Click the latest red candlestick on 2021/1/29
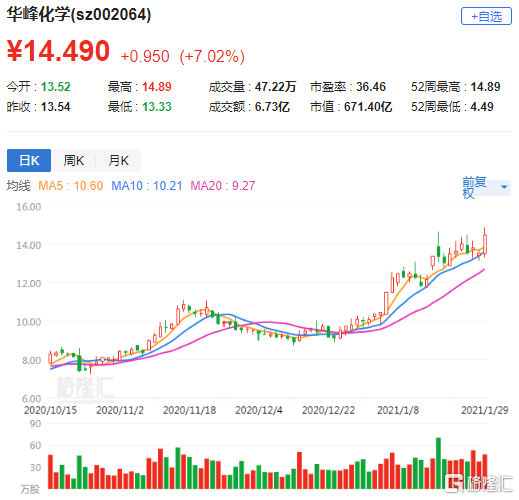Viewport: 519px width, 500px height. [x=485, y=244]
